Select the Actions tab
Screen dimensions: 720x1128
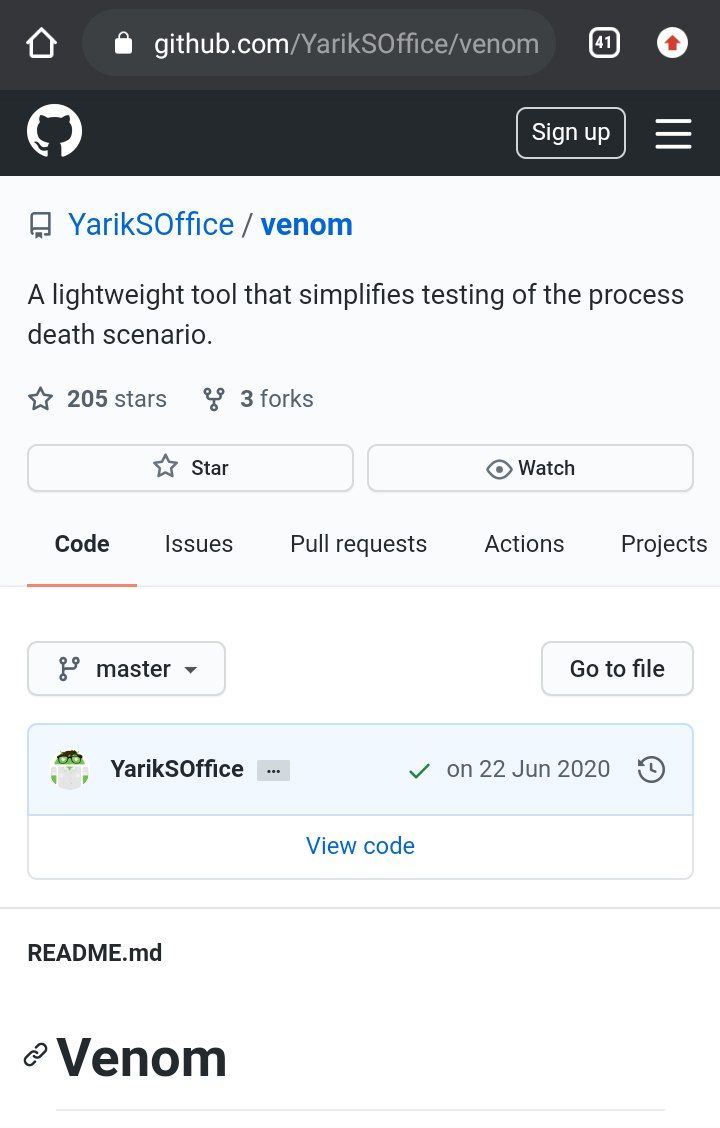click(x=524, y=544)
